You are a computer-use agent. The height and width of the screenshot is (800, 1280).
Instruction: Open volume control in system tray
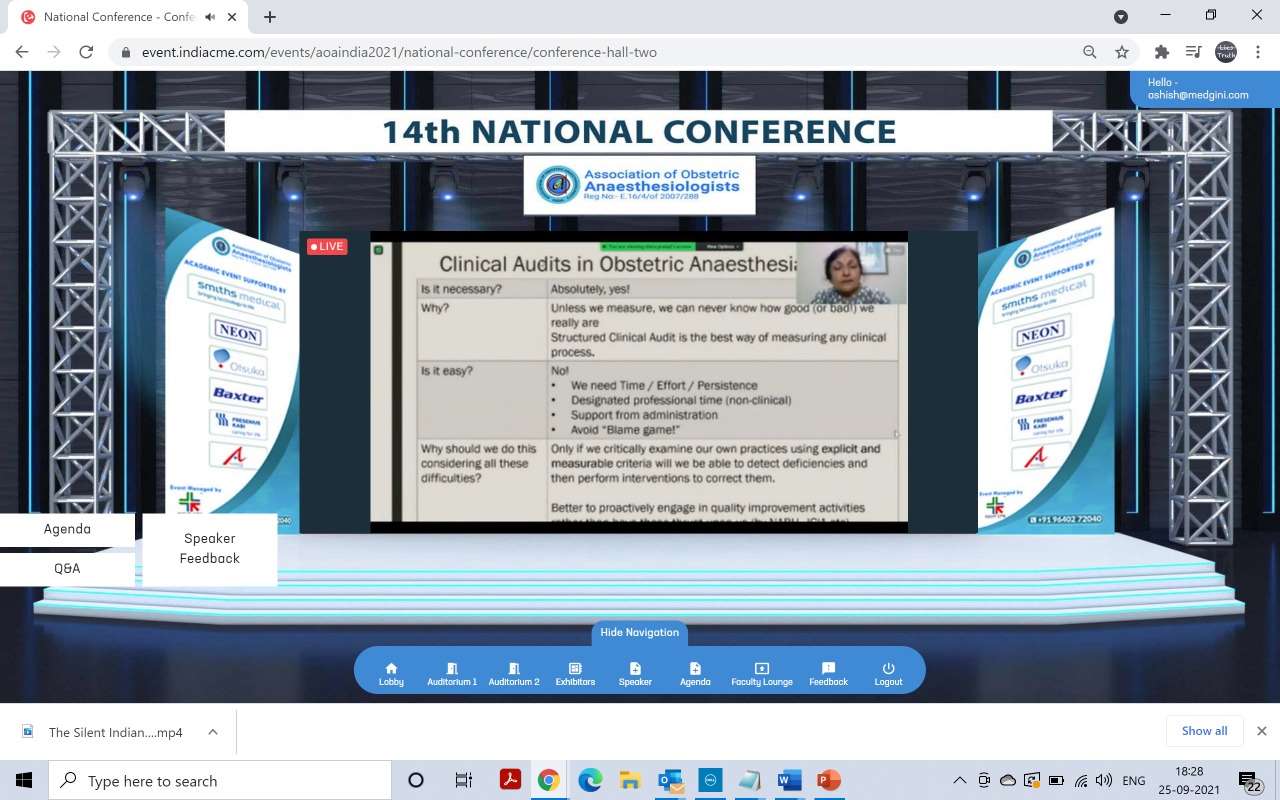point(1103,780)
